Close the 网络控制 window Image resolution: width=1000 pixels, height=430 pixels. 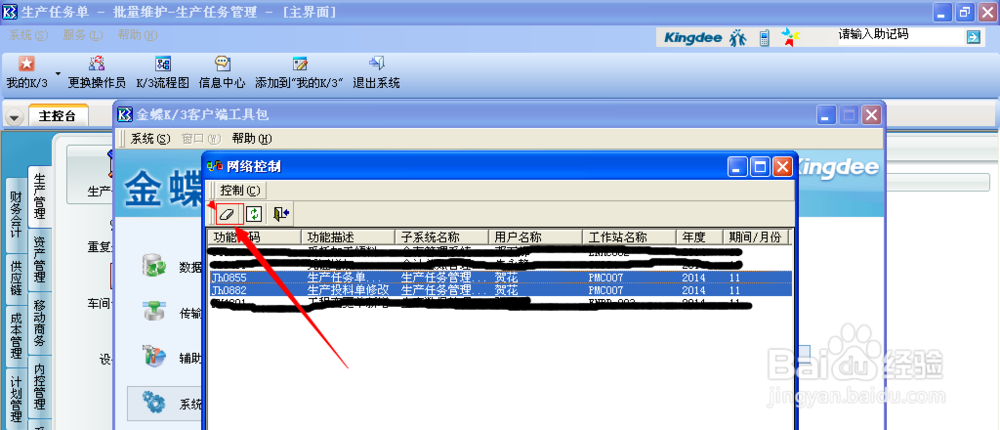click(x=783, y=167)
